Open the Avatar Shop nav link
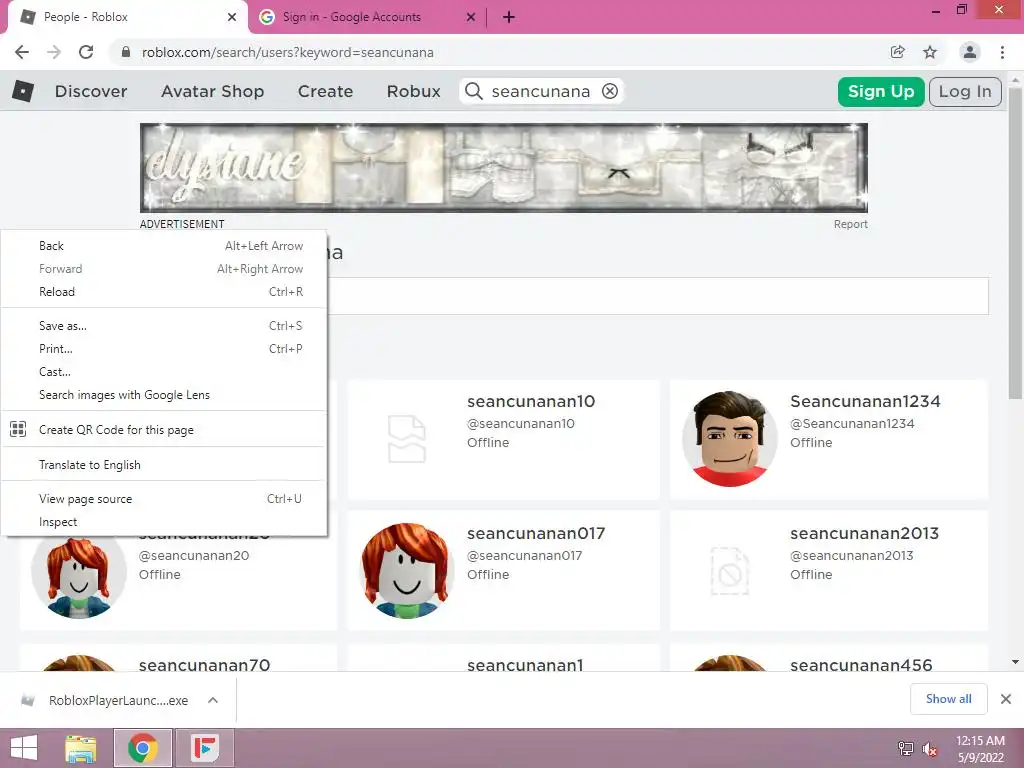This screenshot has width=1024, height=768. (x=212, y=91)
